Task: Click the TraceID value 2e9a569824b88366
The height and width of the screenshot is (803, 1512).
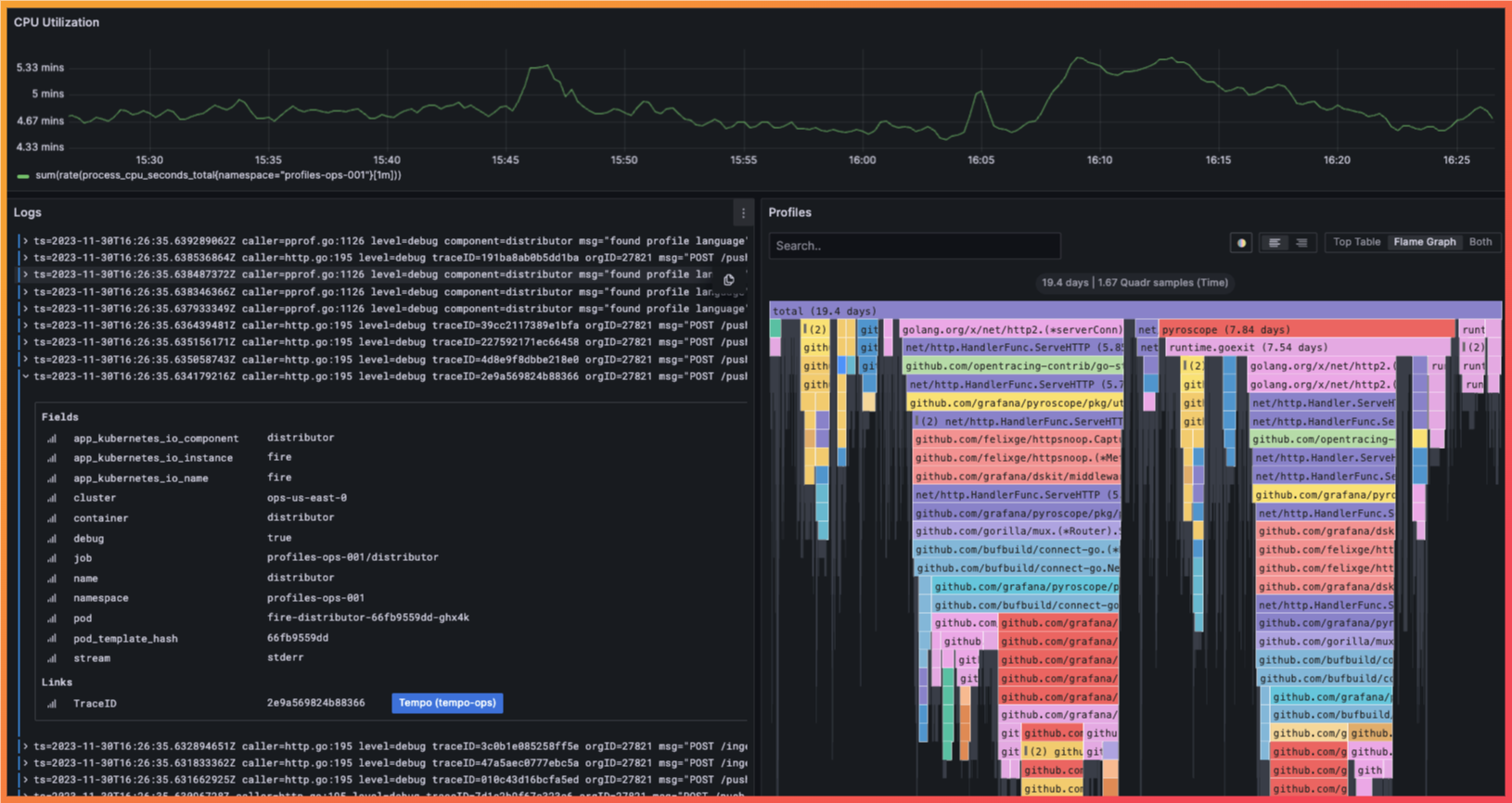Action: tap(316, 703)
